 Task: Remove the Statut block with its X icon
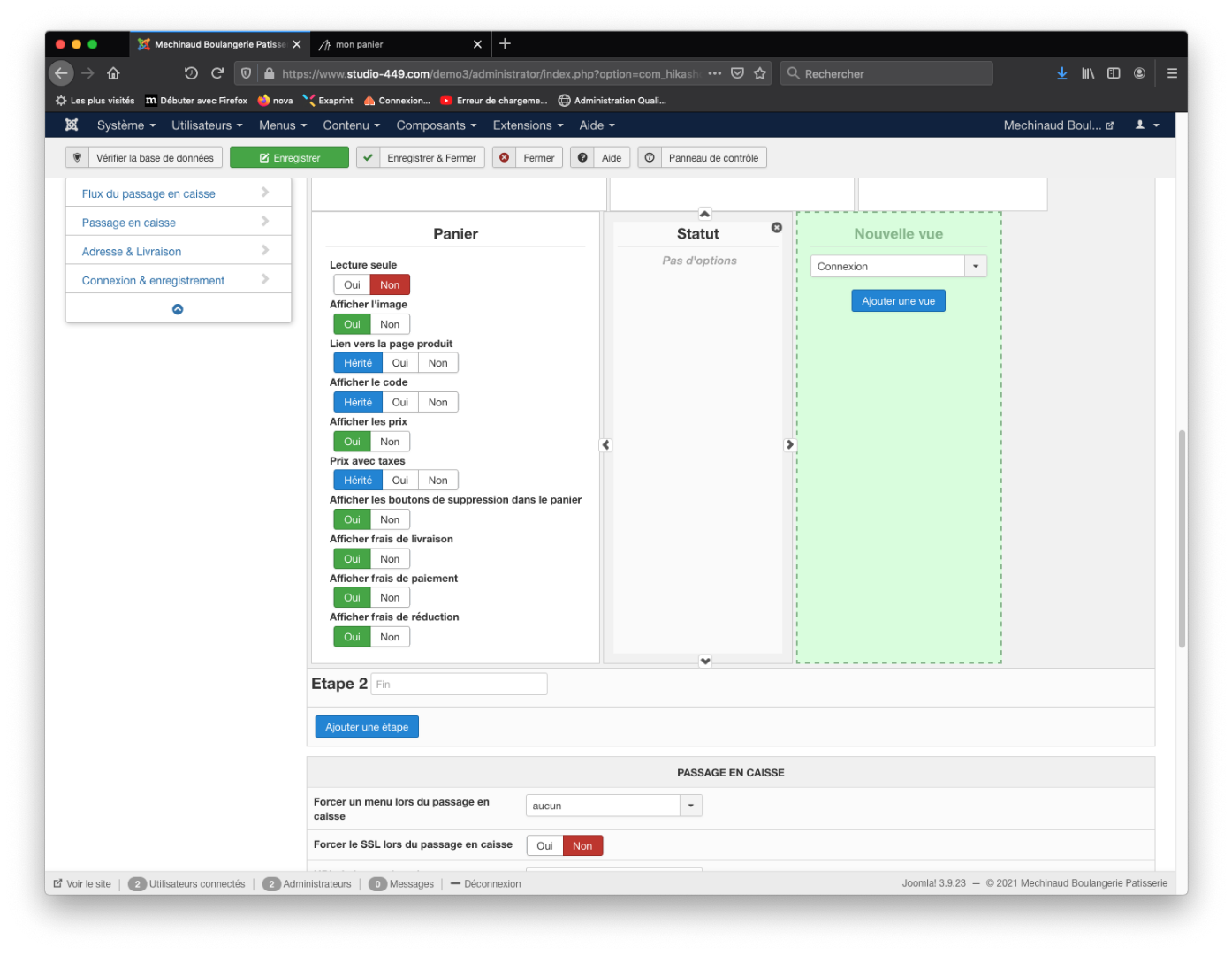click(777, 228)
